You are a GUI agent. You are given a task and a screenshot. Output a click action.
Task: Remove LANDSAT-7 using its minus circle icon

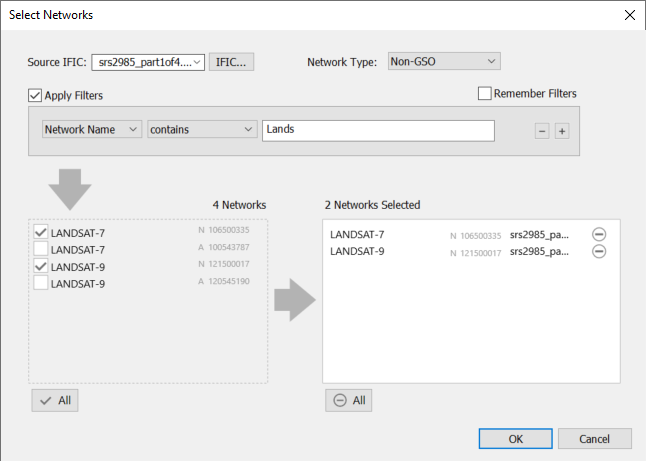(x=599, y=234)
